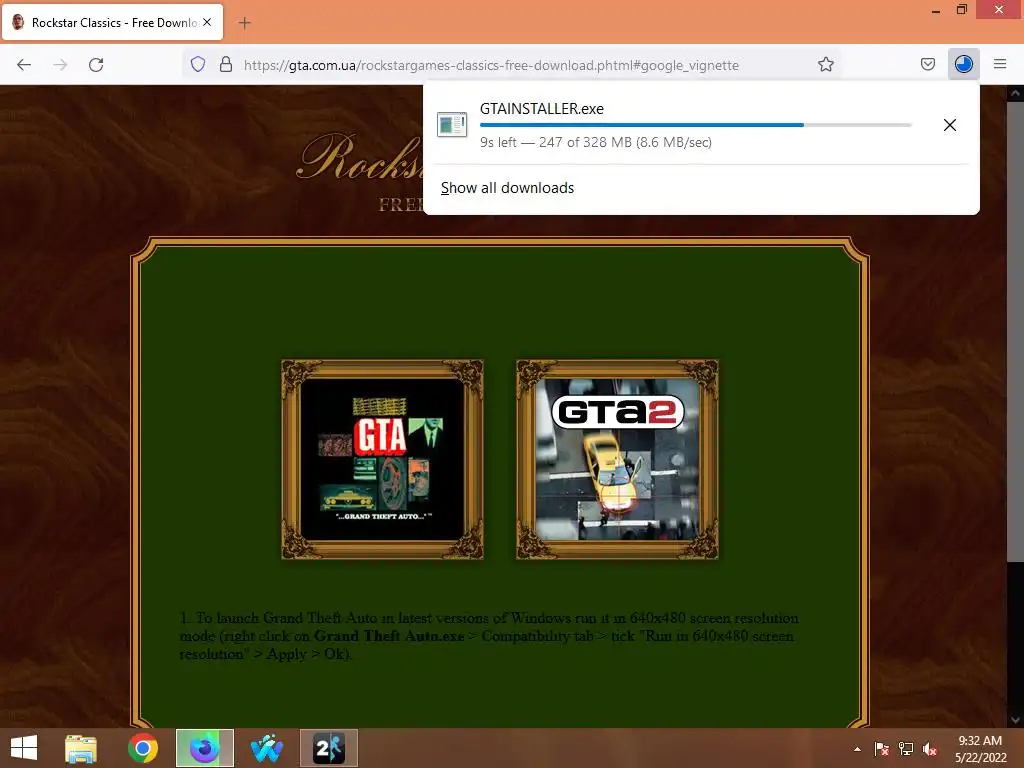
Task: Open the blue W app on taskbar
Action: click(x=266, y=748)
